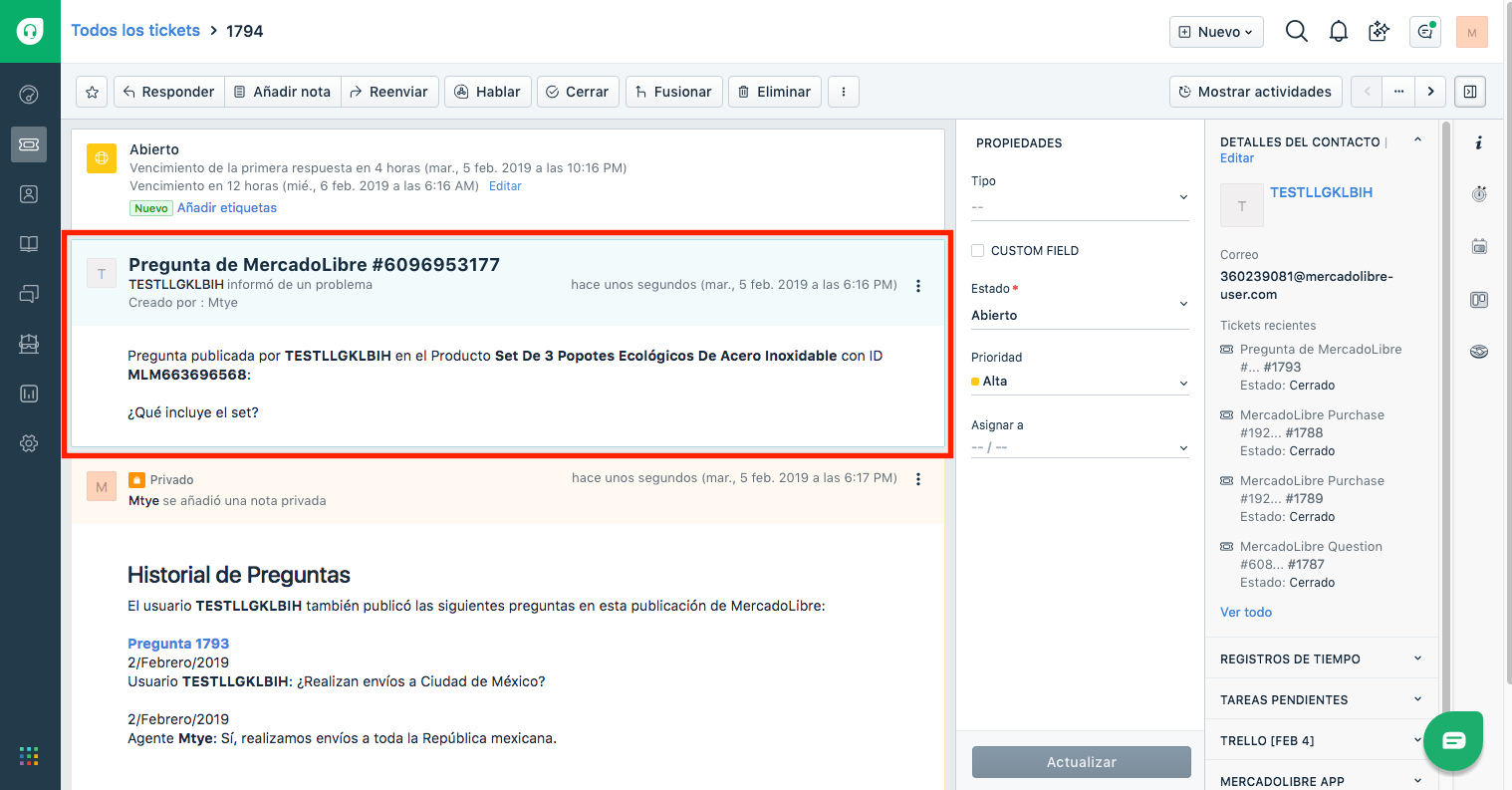Open recent ticket #1787 MercadoLibre Question
The height and width of the screenshot is (790, 1512).
coord(1311,555)
